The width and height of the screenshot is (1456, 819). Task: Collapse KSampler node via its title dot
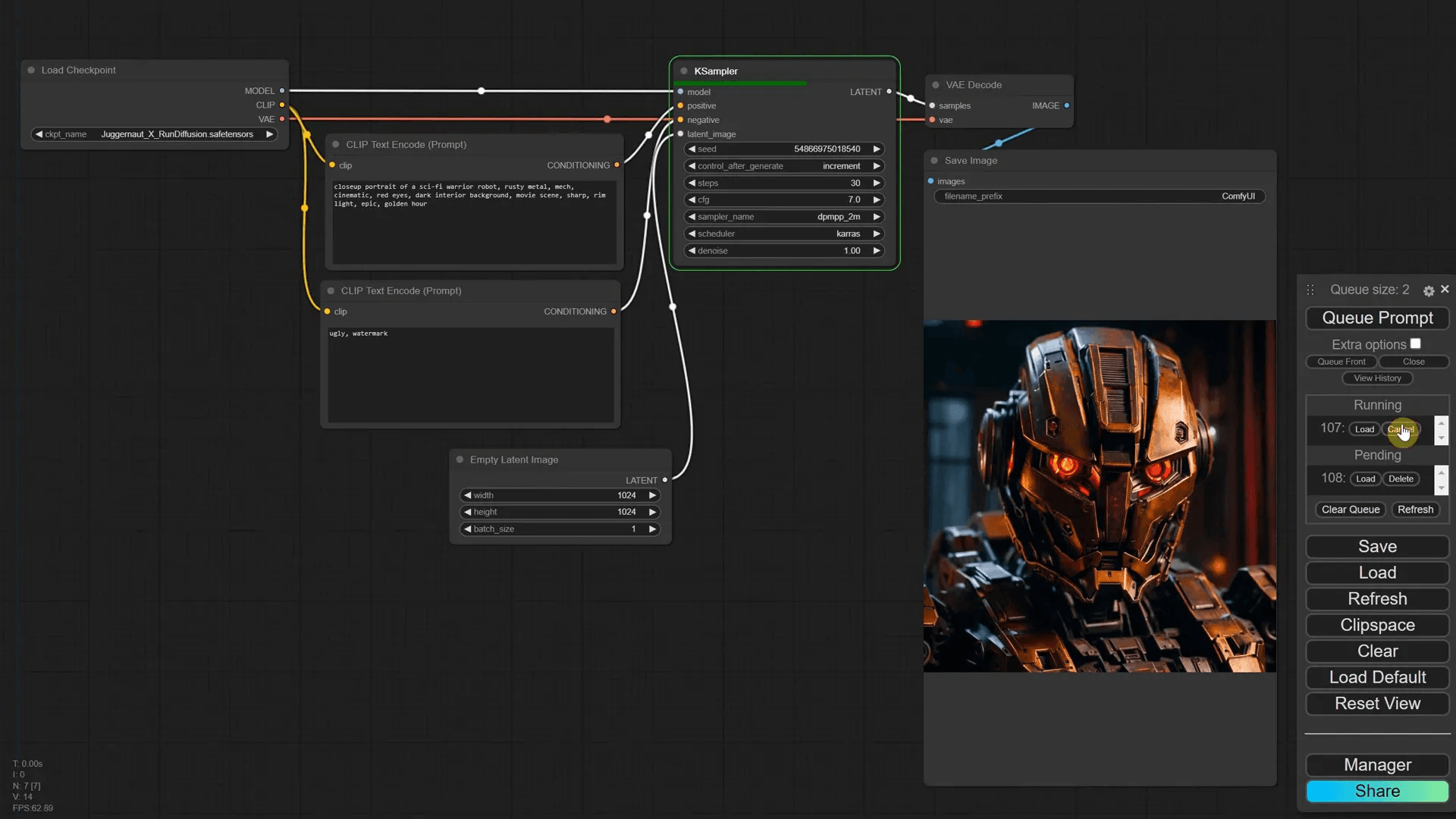684,71
